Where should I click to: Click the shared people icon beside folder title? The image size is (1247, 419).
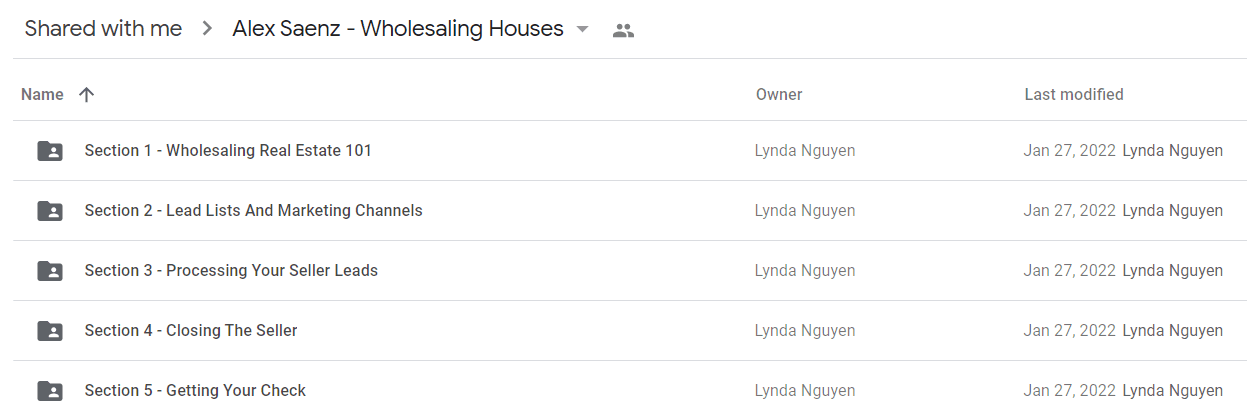click(x=623, y=30)
